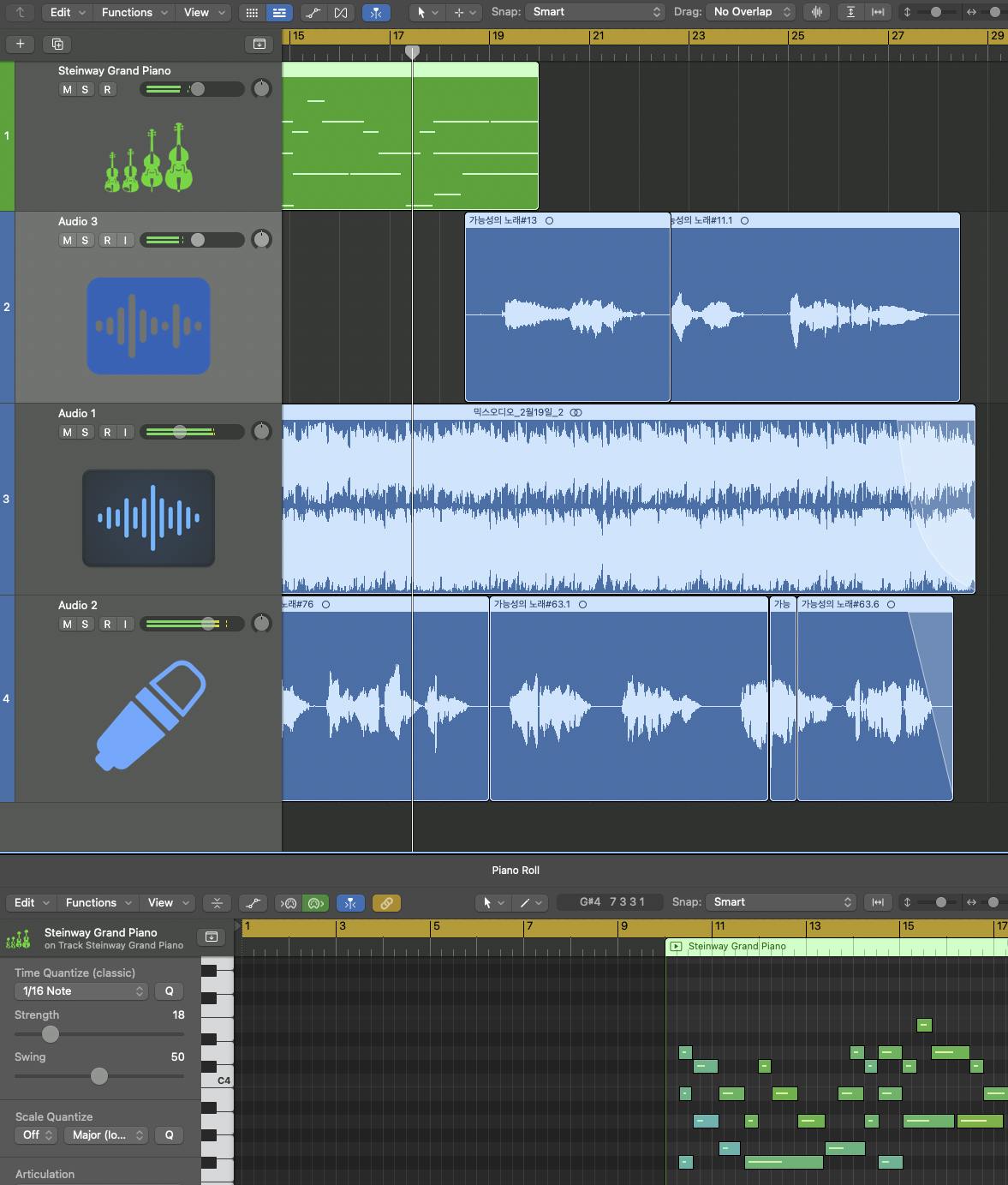
Task: Click the Audio 2 microphone track icon
Action: click(151, 715)
